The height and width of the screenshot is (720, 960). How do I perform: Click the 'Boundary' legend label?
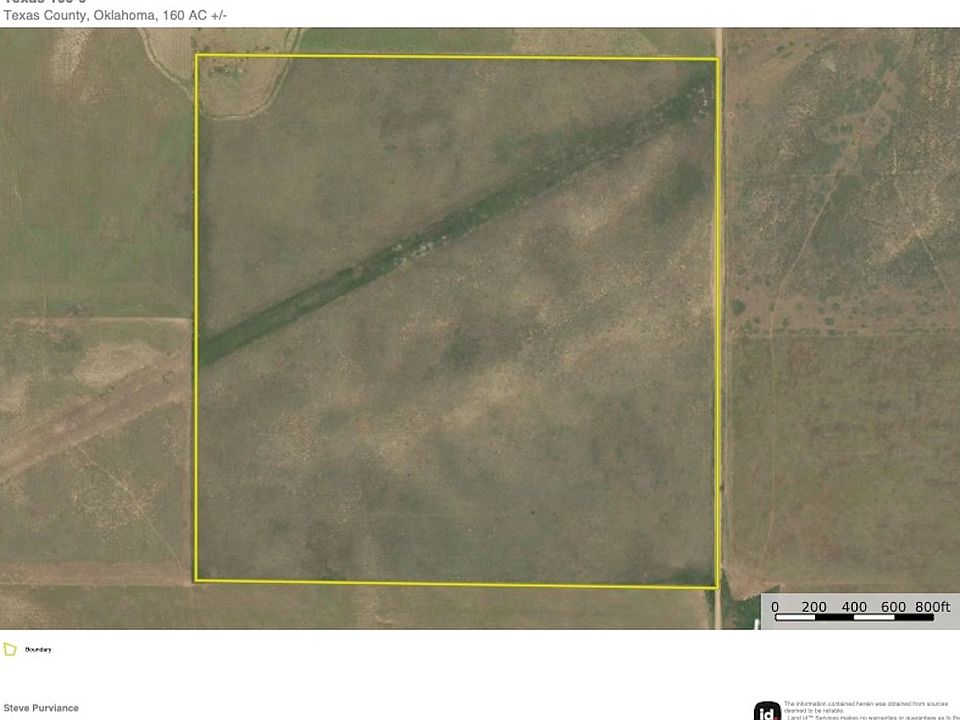pos(38,650)
